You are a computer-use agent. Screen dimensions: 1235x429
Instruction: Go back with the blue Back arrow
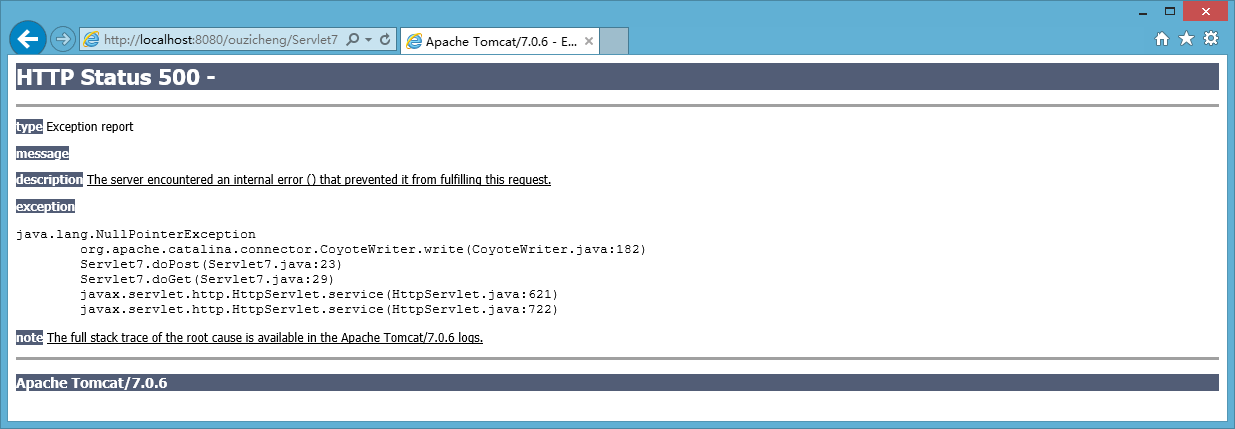27,38
